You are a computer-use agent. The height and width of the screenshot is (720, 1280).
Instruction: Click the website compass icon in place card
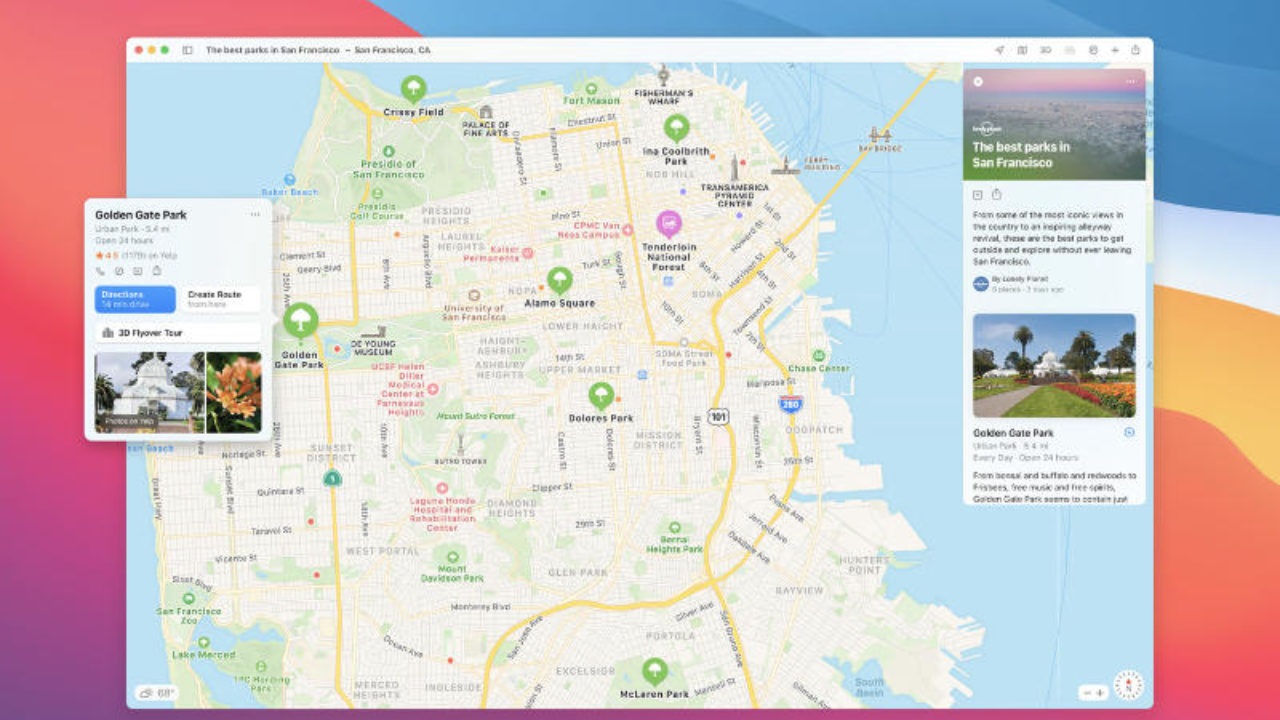(119, 271)
